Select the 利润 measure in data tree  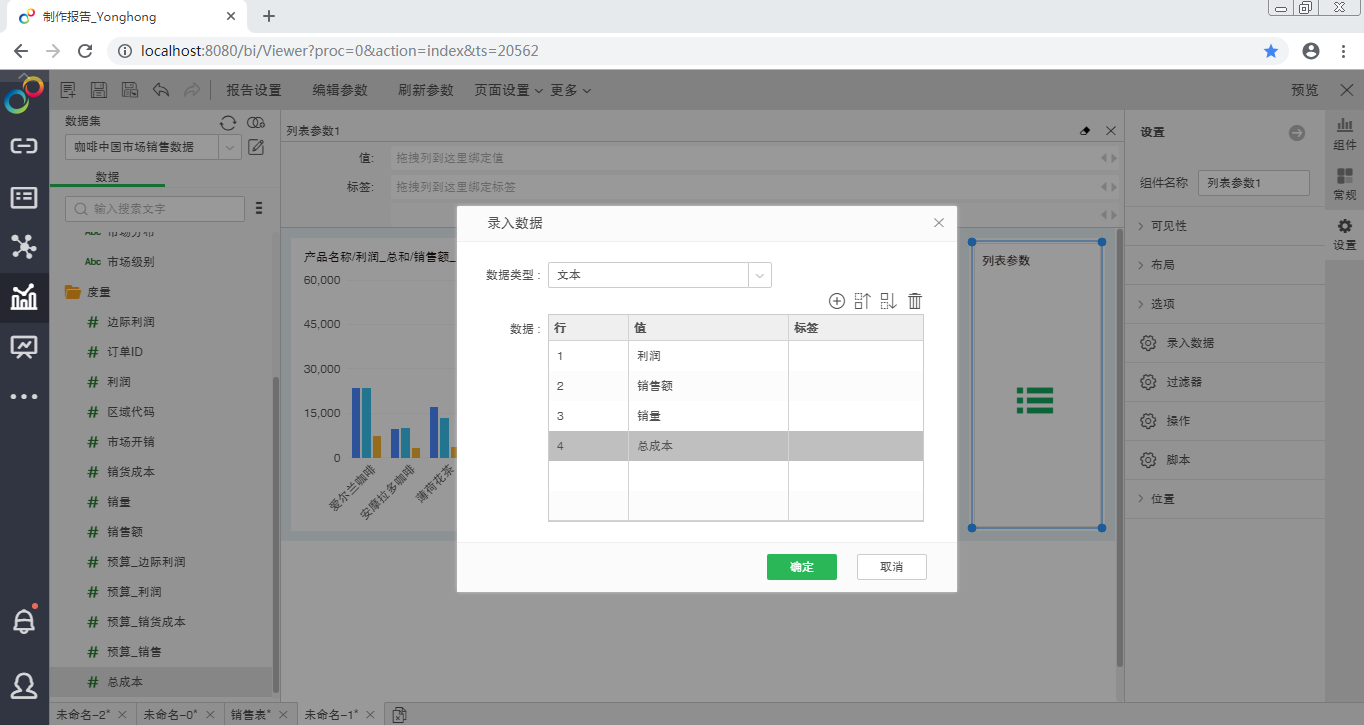[x=119, y=382]
